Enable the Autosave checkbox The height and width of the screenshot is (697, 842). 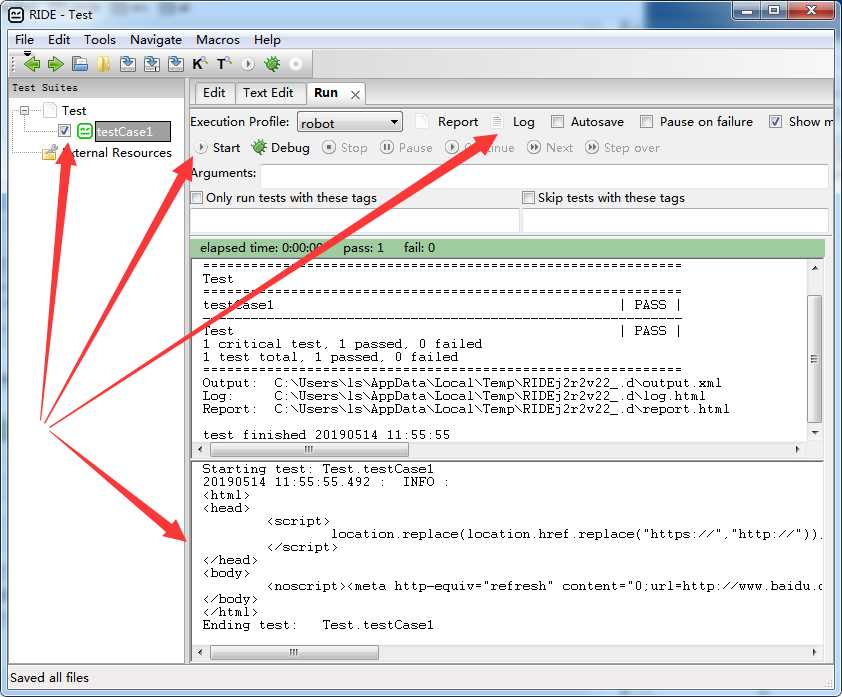click(557, 122)
